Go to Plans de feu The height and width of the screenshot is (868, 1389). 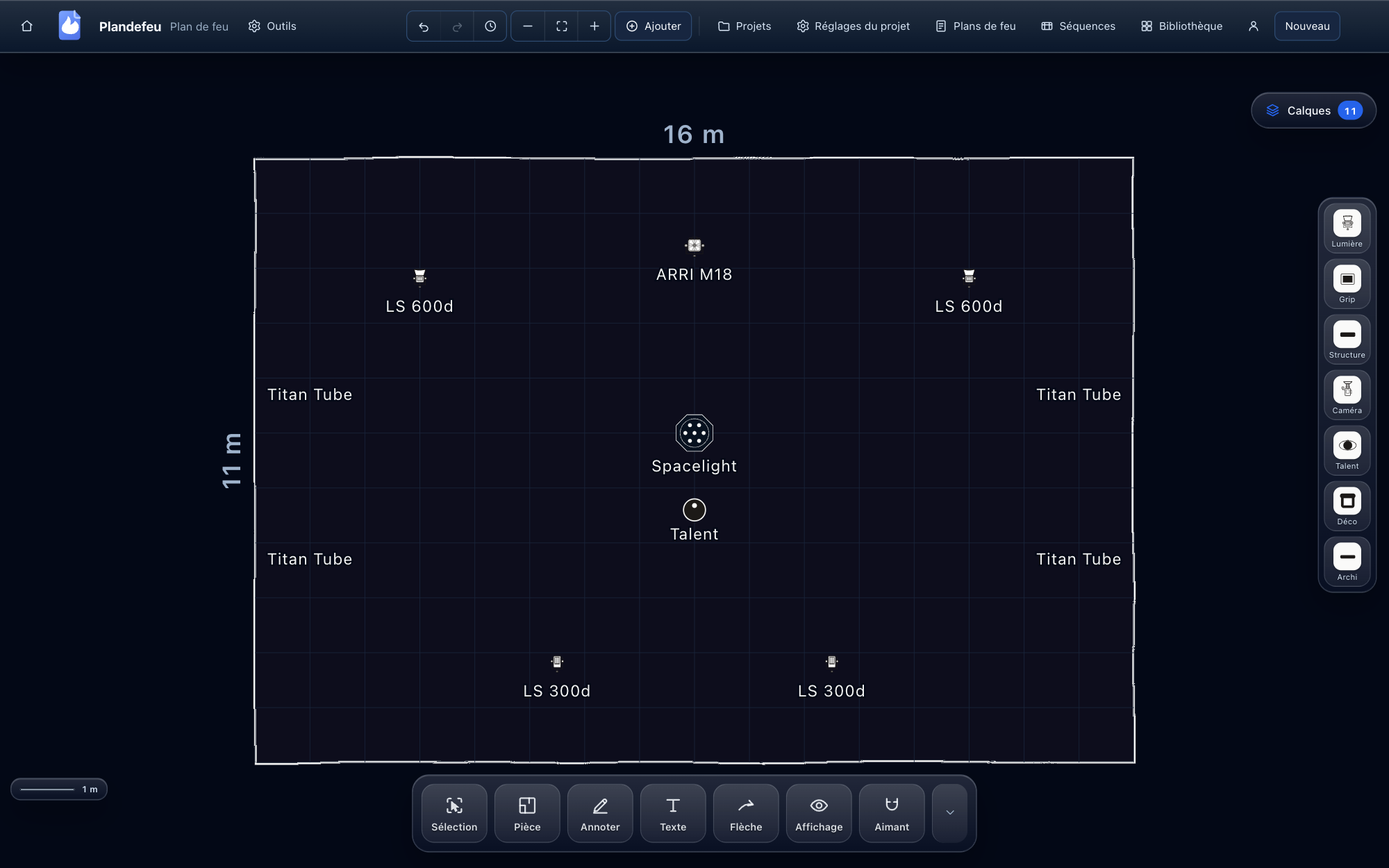click(x=976, y=26)
